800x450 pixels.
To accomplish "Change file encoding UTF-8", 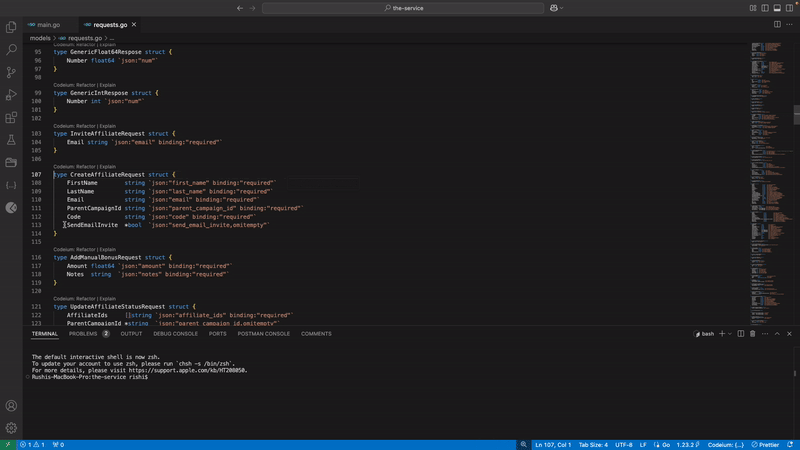I will coord(623,445).
